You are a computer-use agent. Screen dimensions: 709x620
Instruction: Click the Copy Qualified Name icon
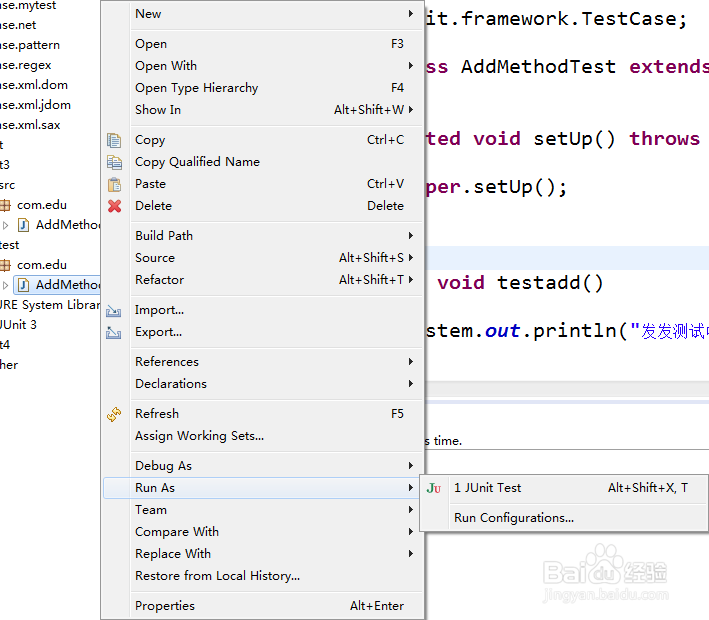(x=114, y=162)
